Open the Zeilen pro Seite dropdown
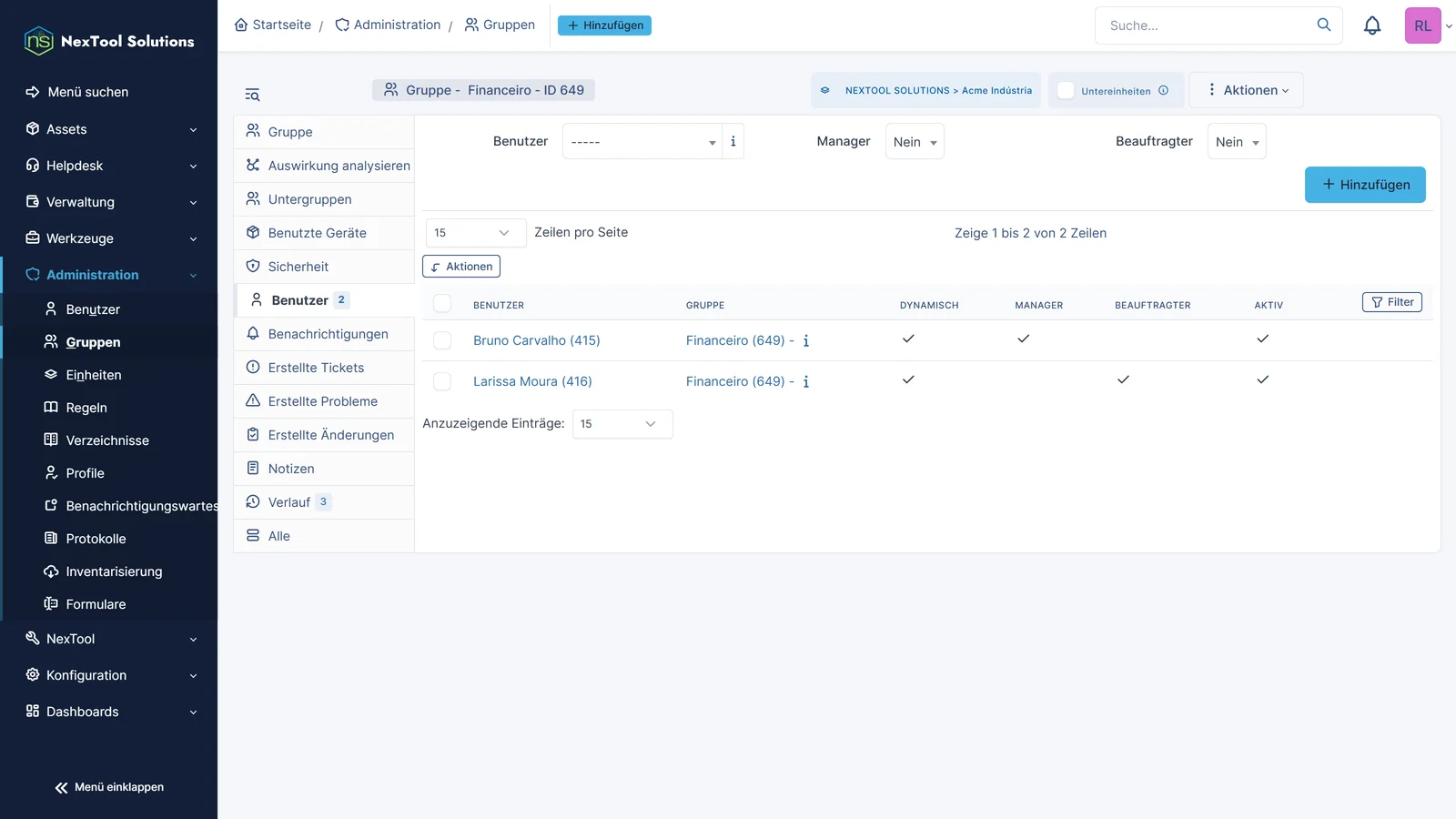Viewport: 1456px width, 819px height. pyautogui.click(x=476, y=233)
